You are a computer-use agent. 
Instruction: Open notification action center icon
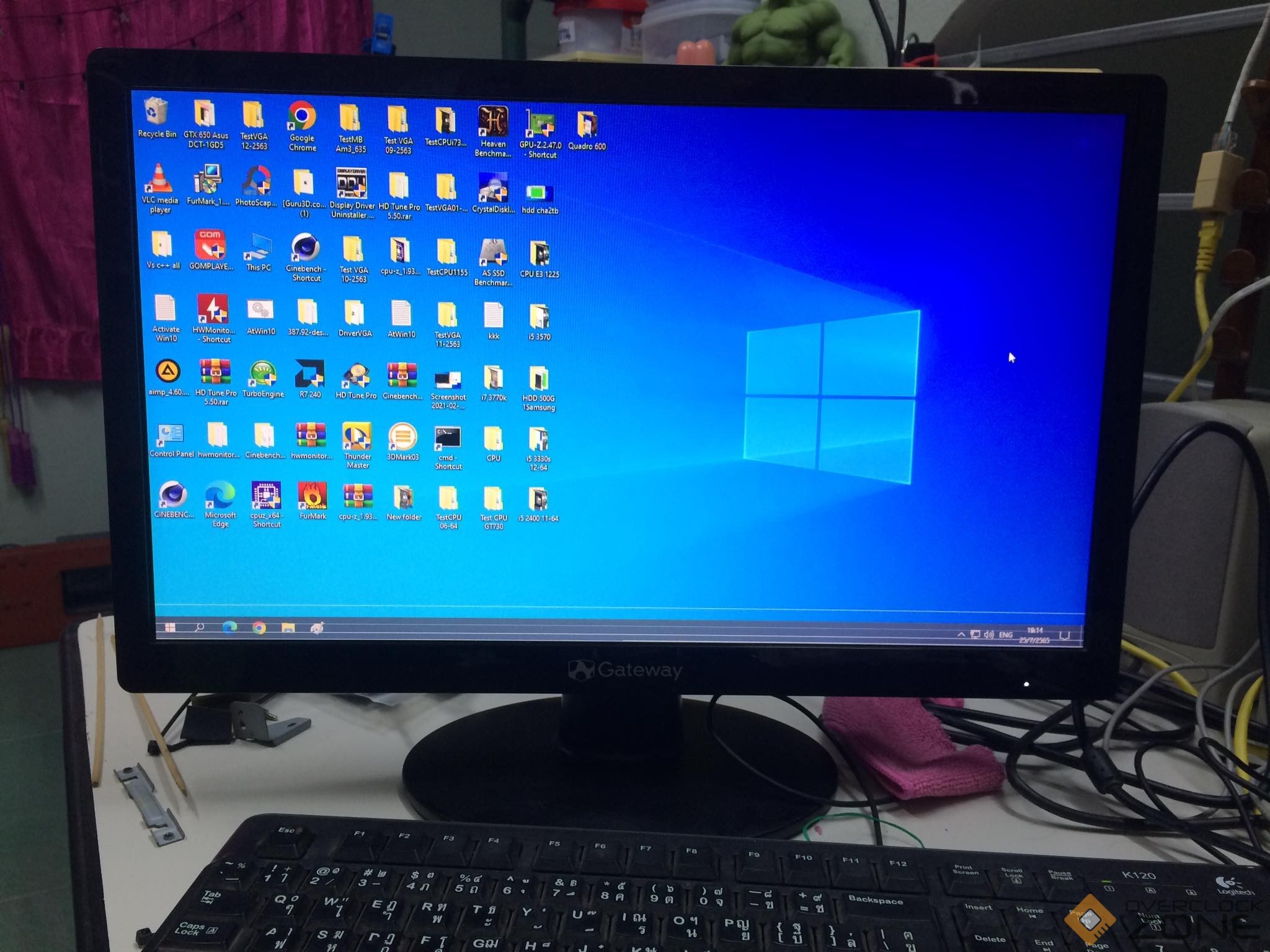[x=1065, y=635]
